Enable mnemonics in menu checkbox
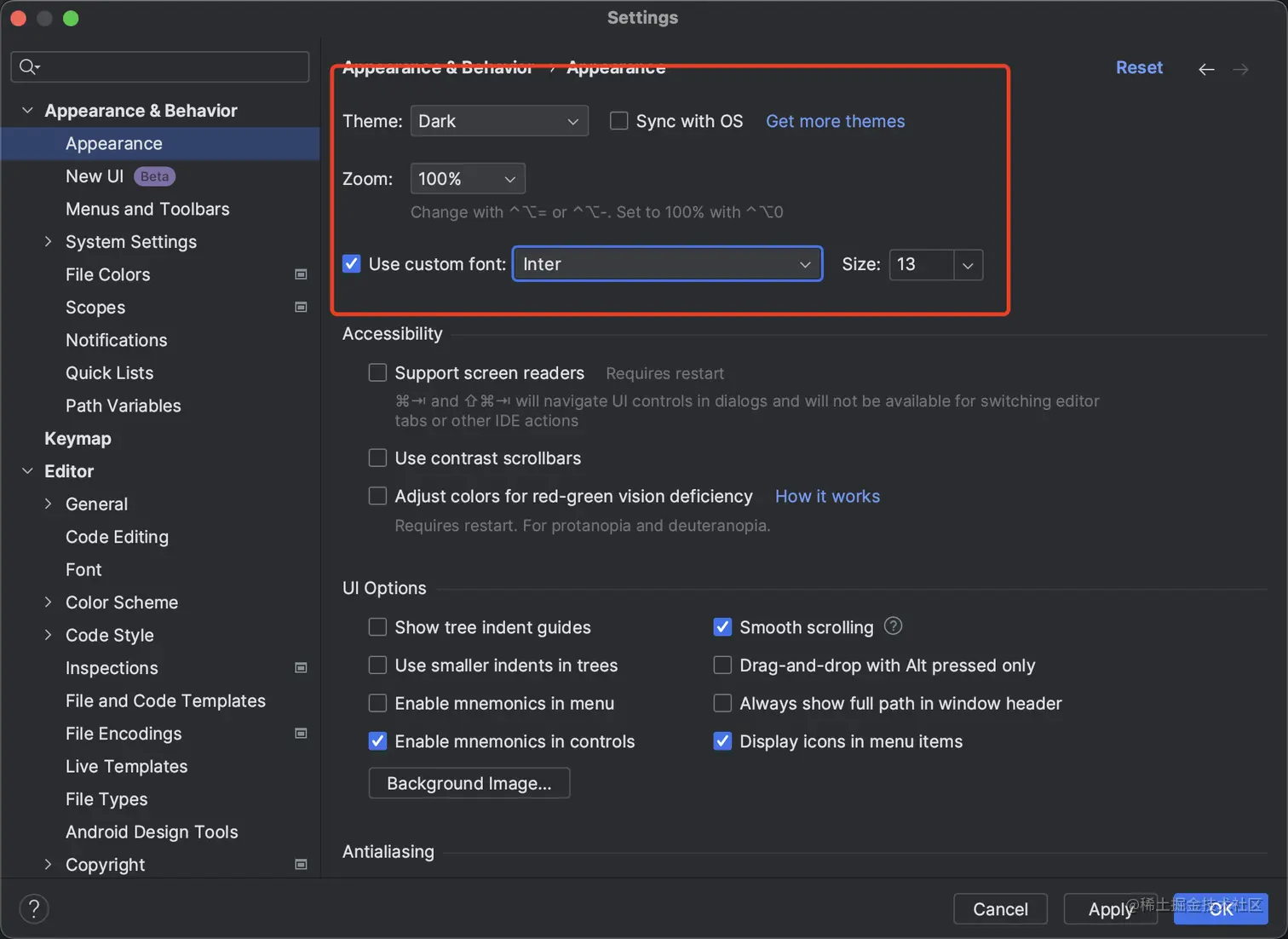1288x939 pixels. (x=377, y=703)
